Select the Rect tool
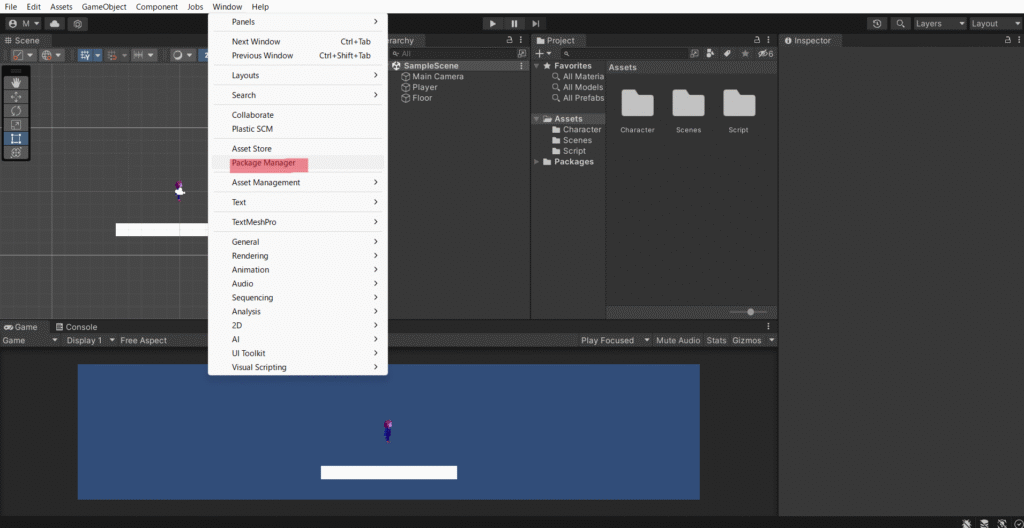Viewport: 1024px width, 528px height. 16,139
